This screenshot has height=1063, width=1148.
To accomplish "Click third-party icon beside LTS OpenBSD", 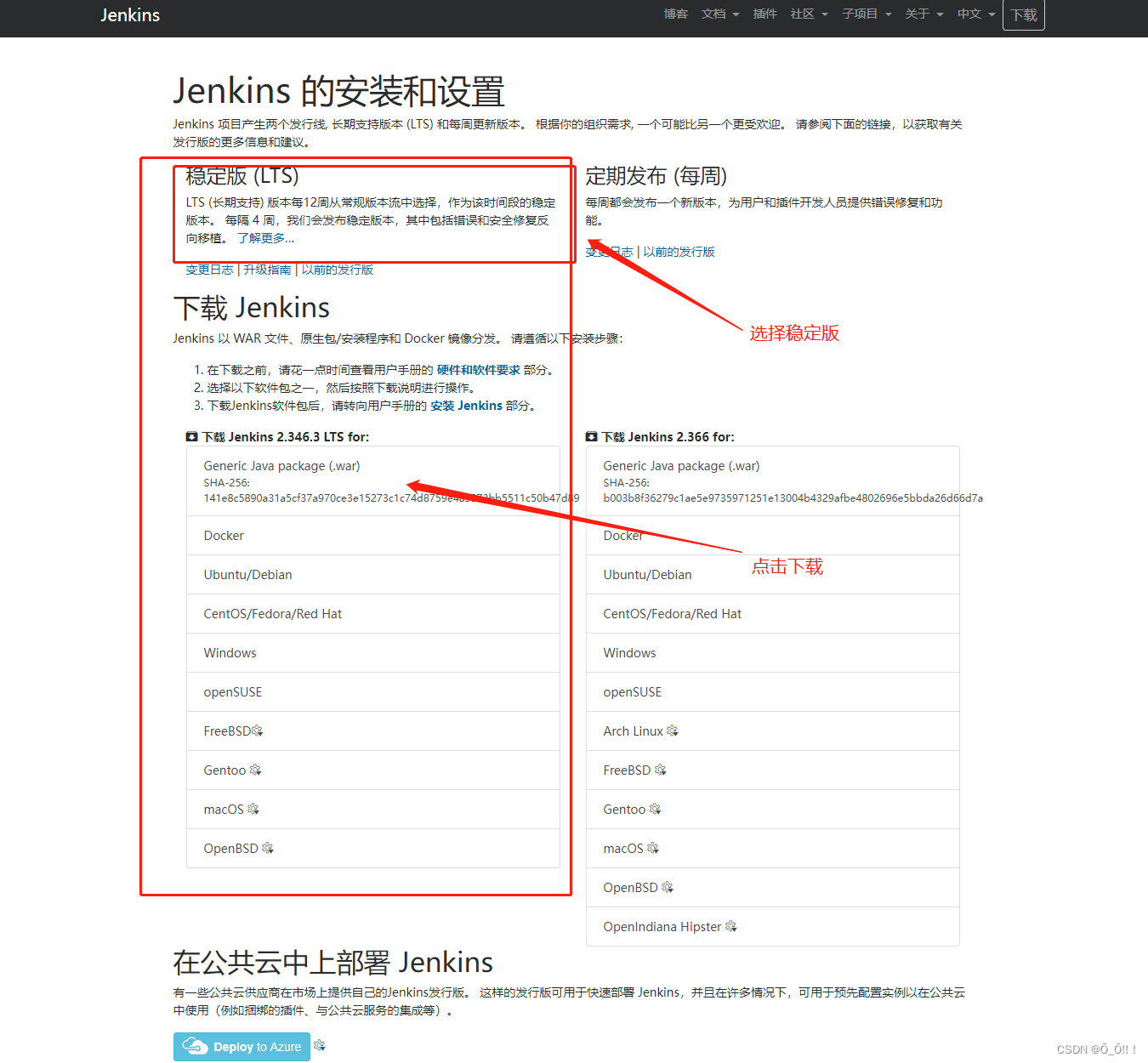I will 268,849.
